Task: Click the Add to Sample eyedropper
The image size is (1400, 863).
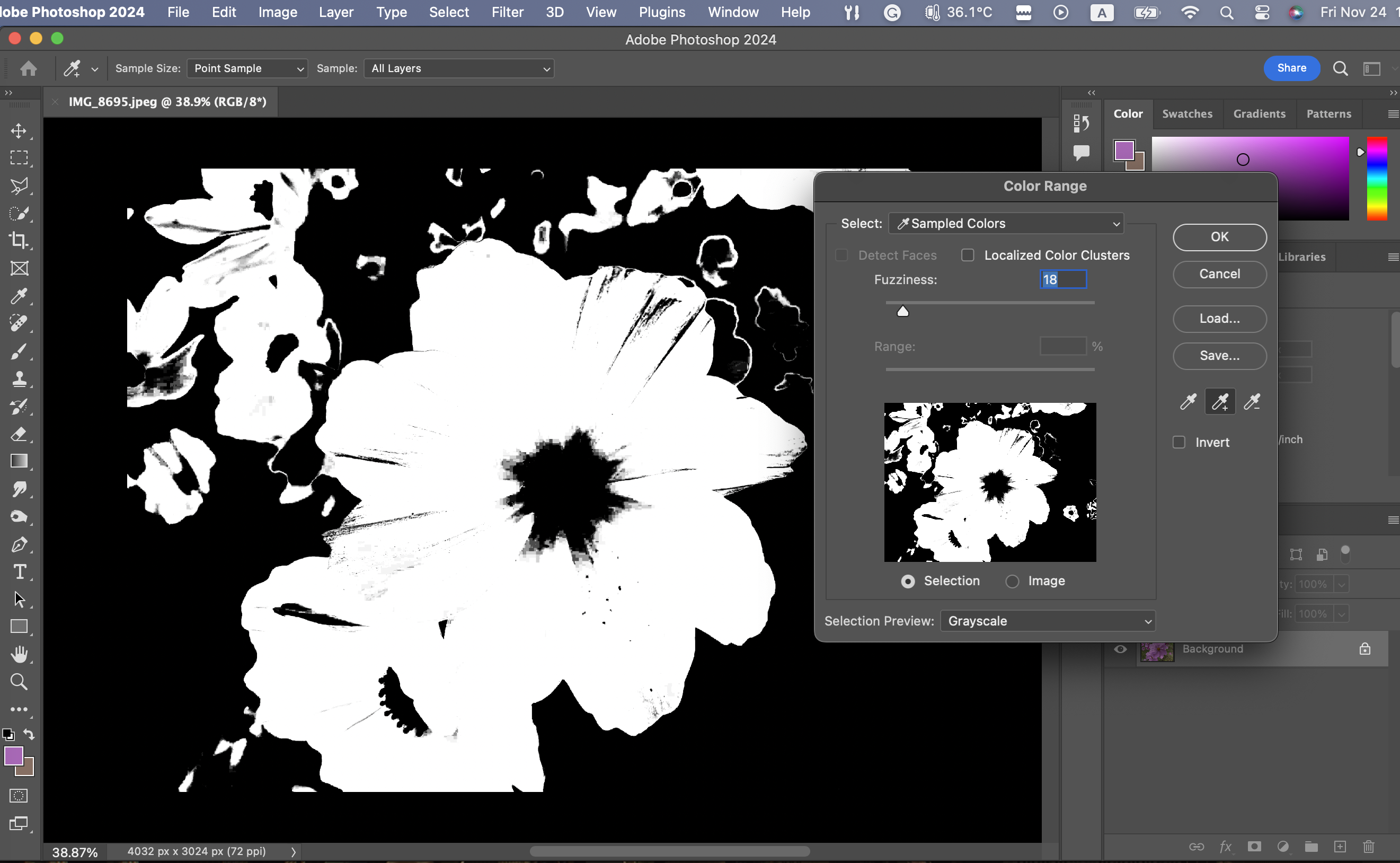Action: (x=1220, y=402)
